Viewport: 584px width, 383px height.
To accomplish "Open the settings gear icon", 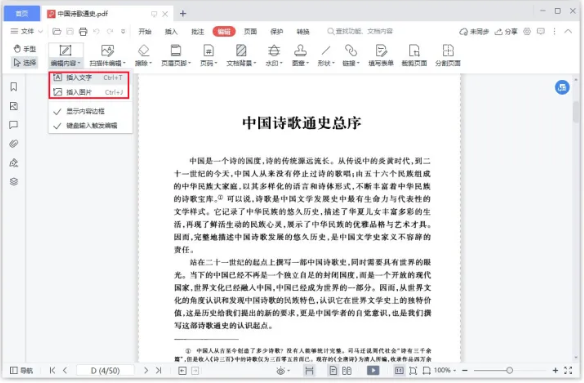I will coord(527,32).
